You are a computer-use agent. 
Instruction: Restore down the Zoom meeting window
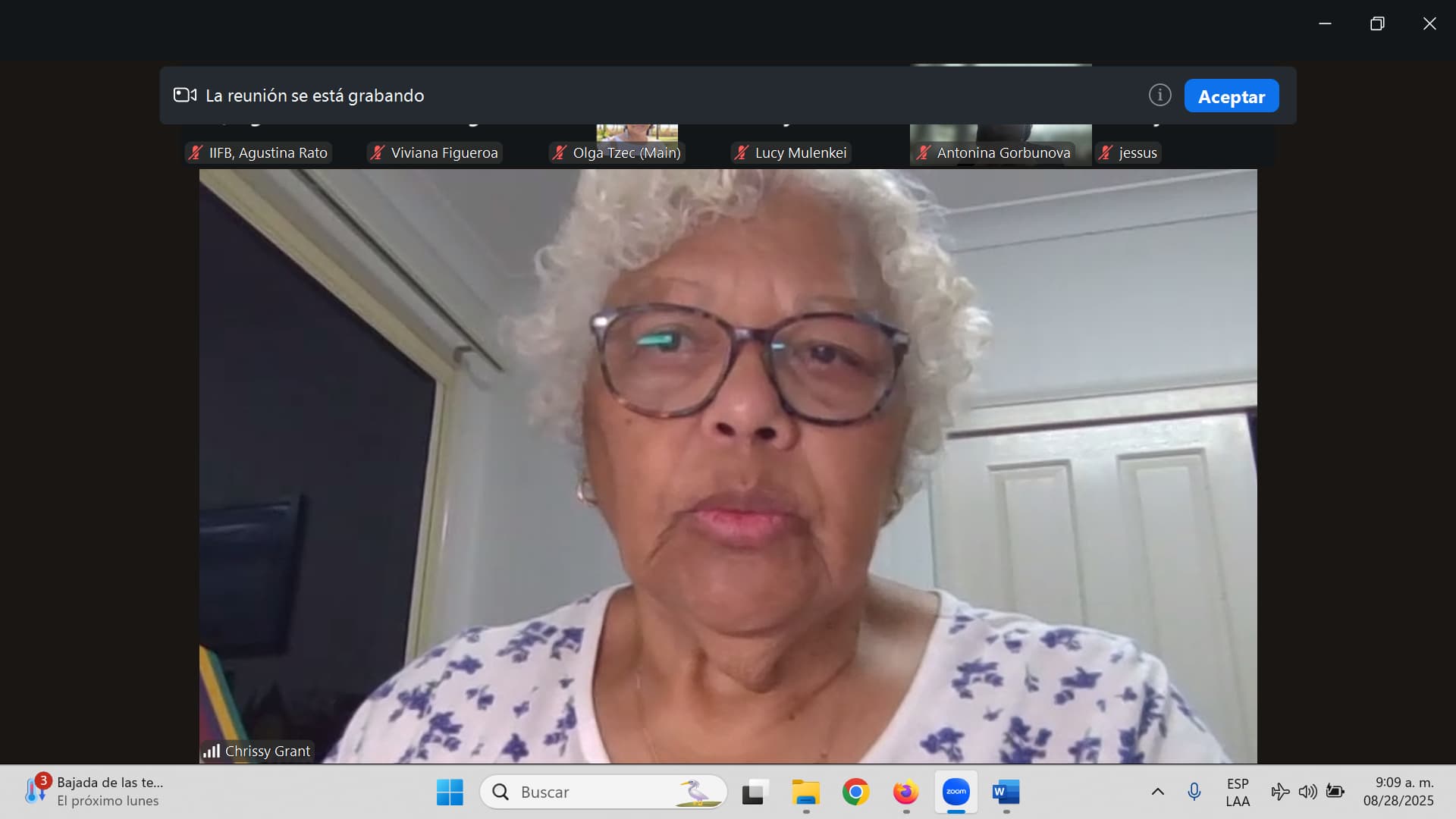(x=1377, y=24)
